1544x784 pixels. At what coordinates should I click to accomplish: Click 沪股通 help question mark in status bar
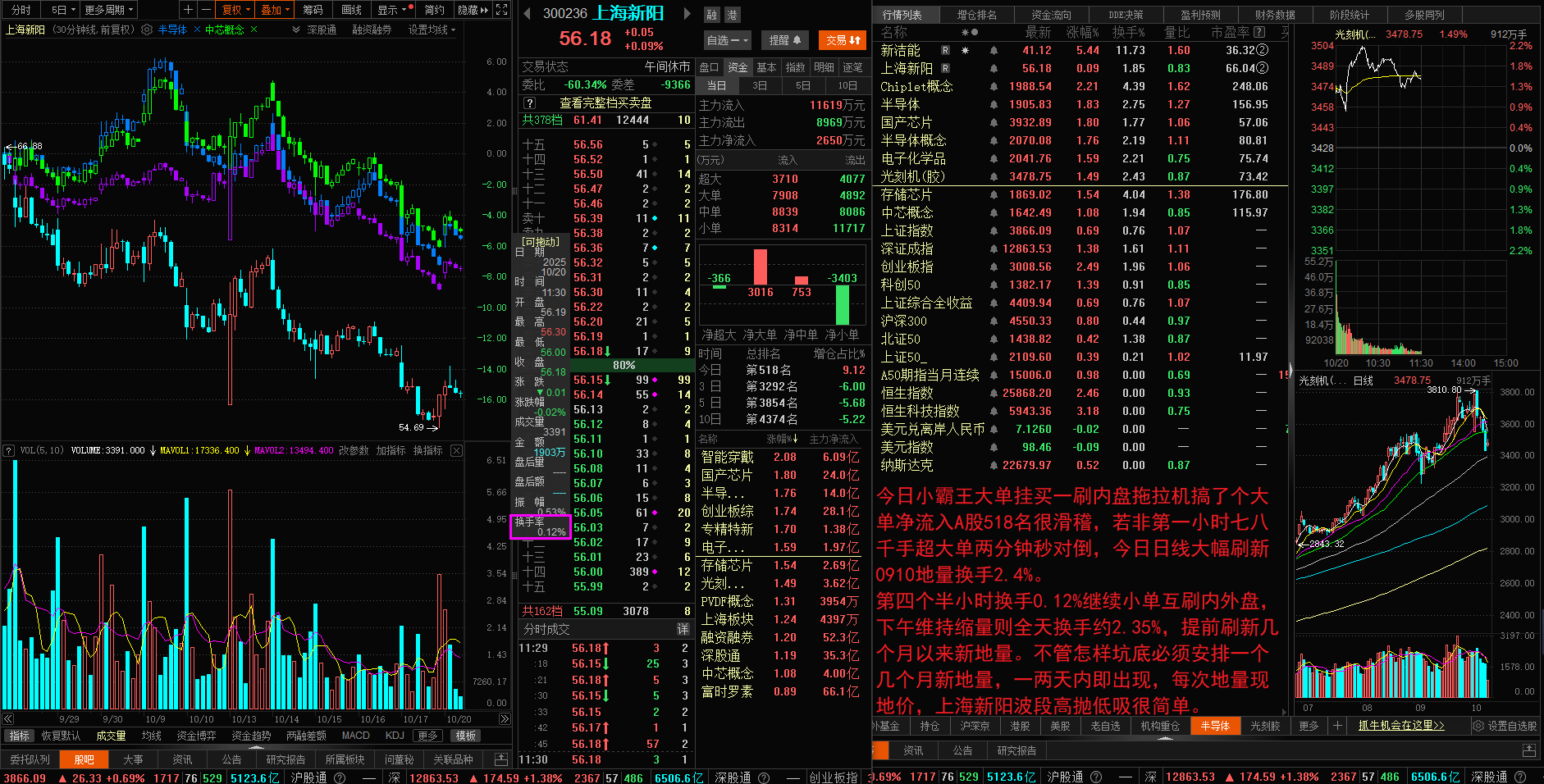[340, 777]
